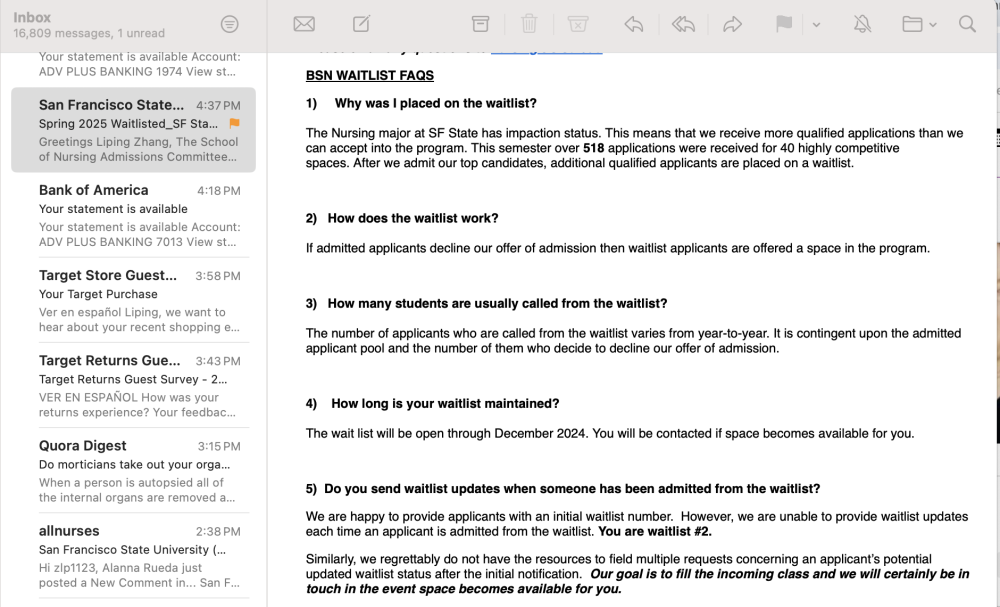Open the flag color dropdown arrow
This screenshot has width=1000, height=607.
coord(816,25)
